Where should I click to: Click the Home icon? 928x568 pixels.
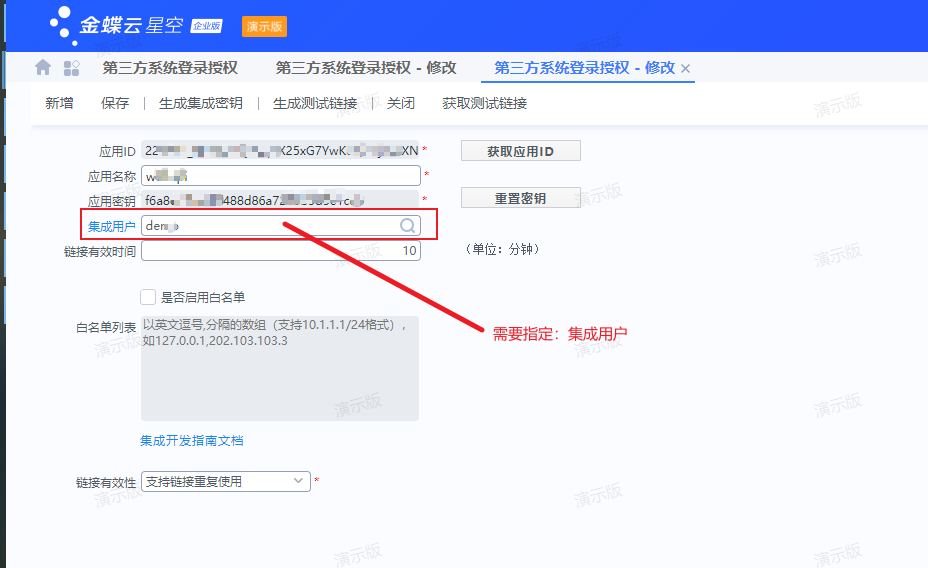(x=43, y=68)
